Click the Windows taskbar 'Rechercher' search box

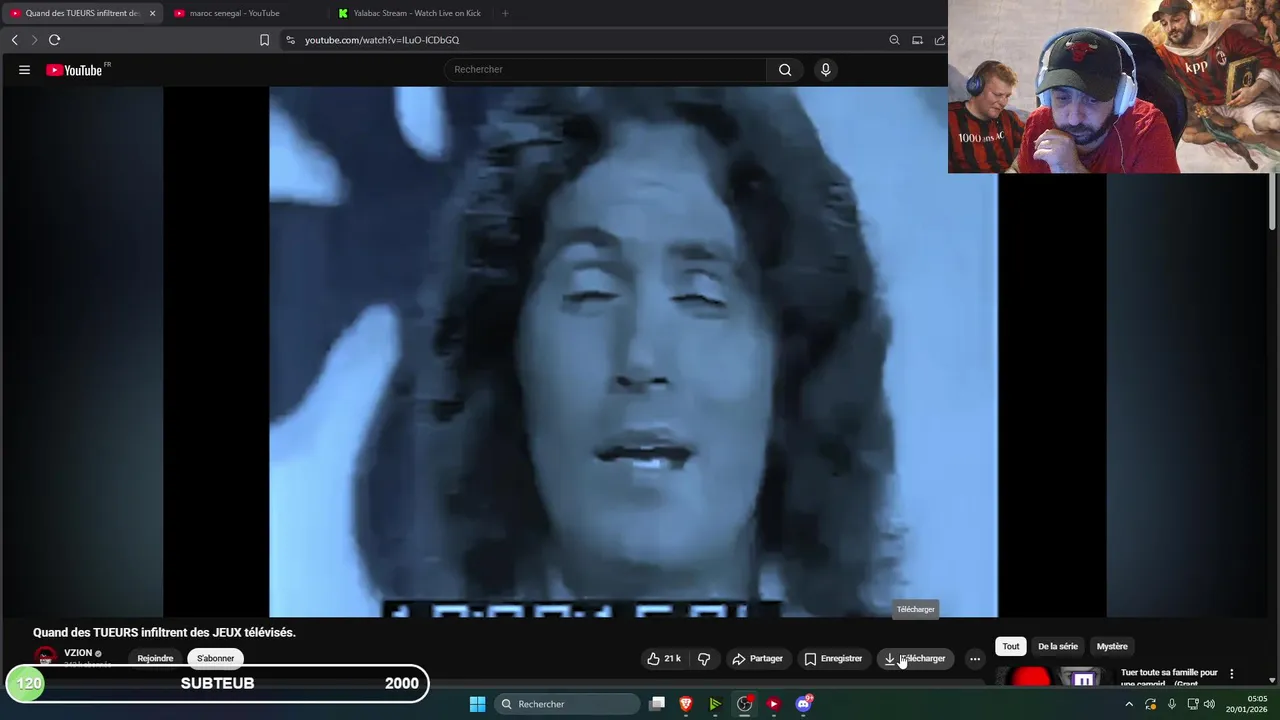pos(568,704)
